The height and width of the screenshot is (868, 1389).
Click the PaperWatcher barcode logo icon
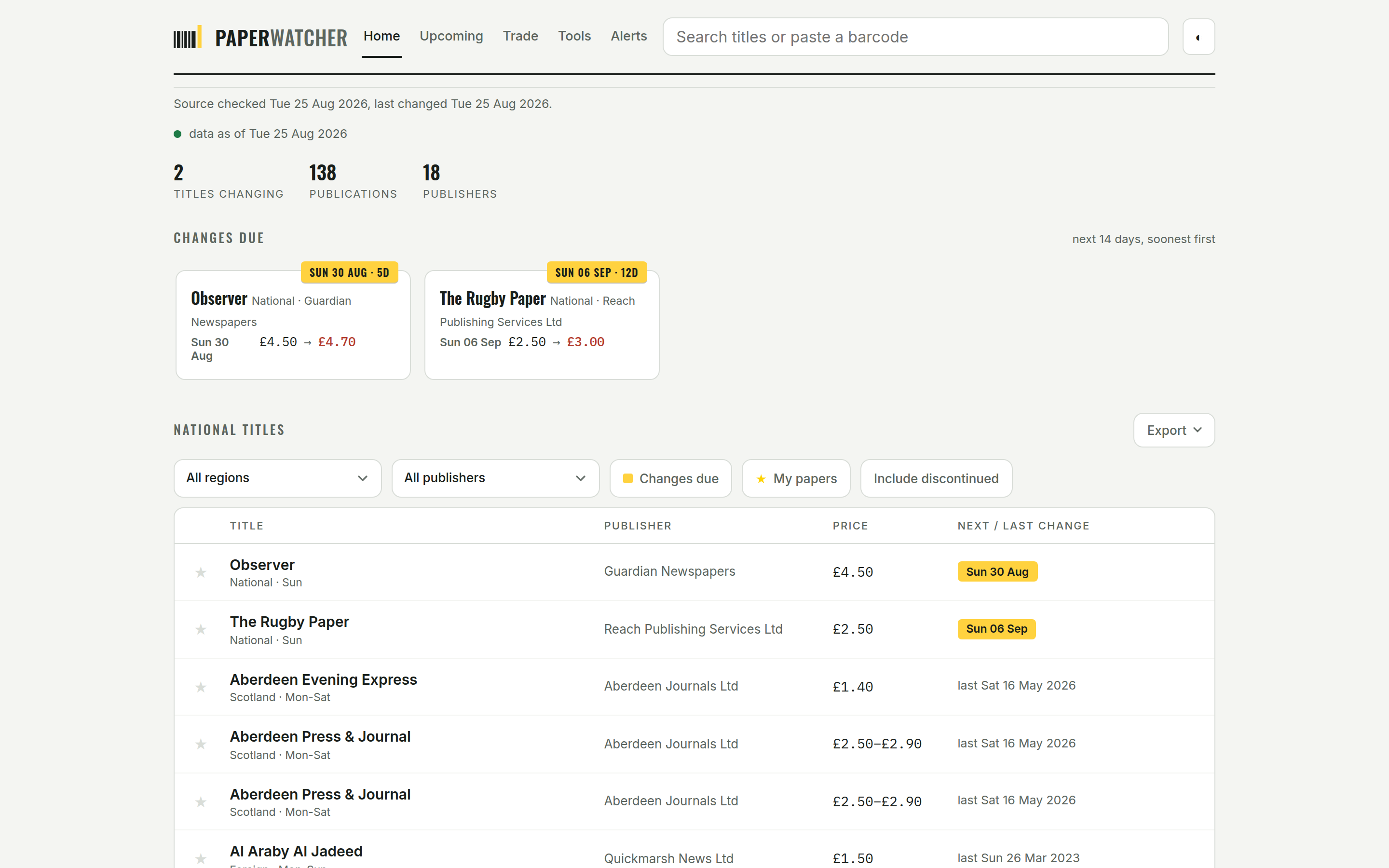pos(187,37)
